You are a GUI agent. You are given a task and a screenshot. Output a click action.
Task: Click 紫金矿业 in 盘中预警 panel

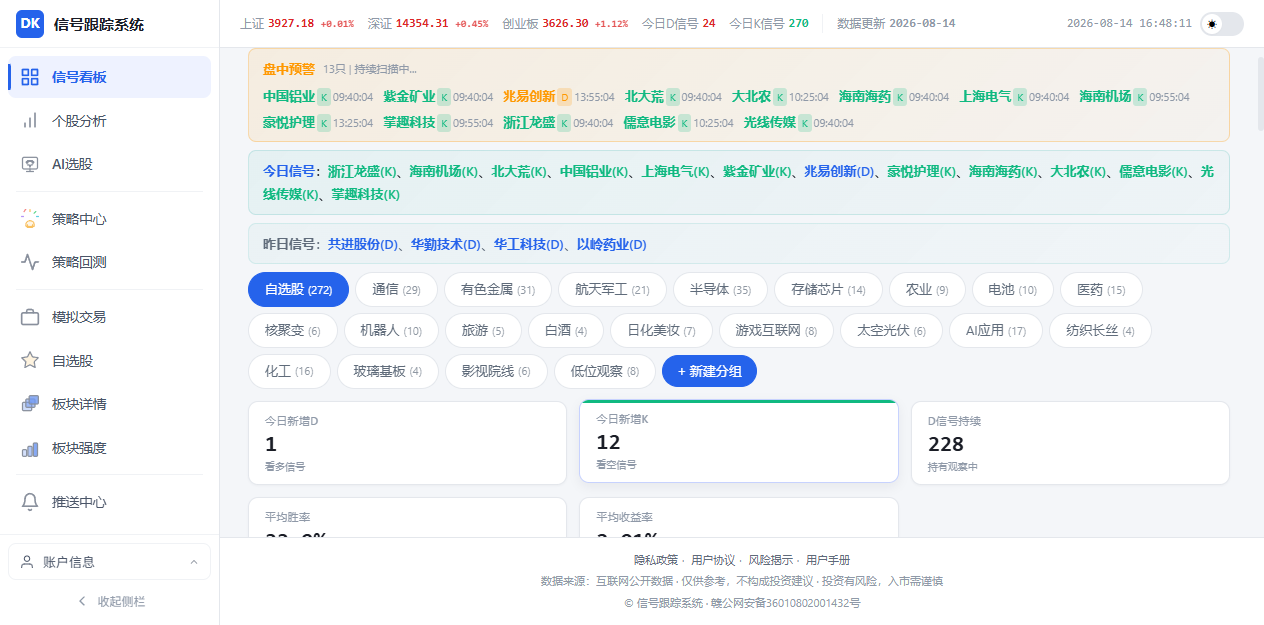click(x=409, y=97)
